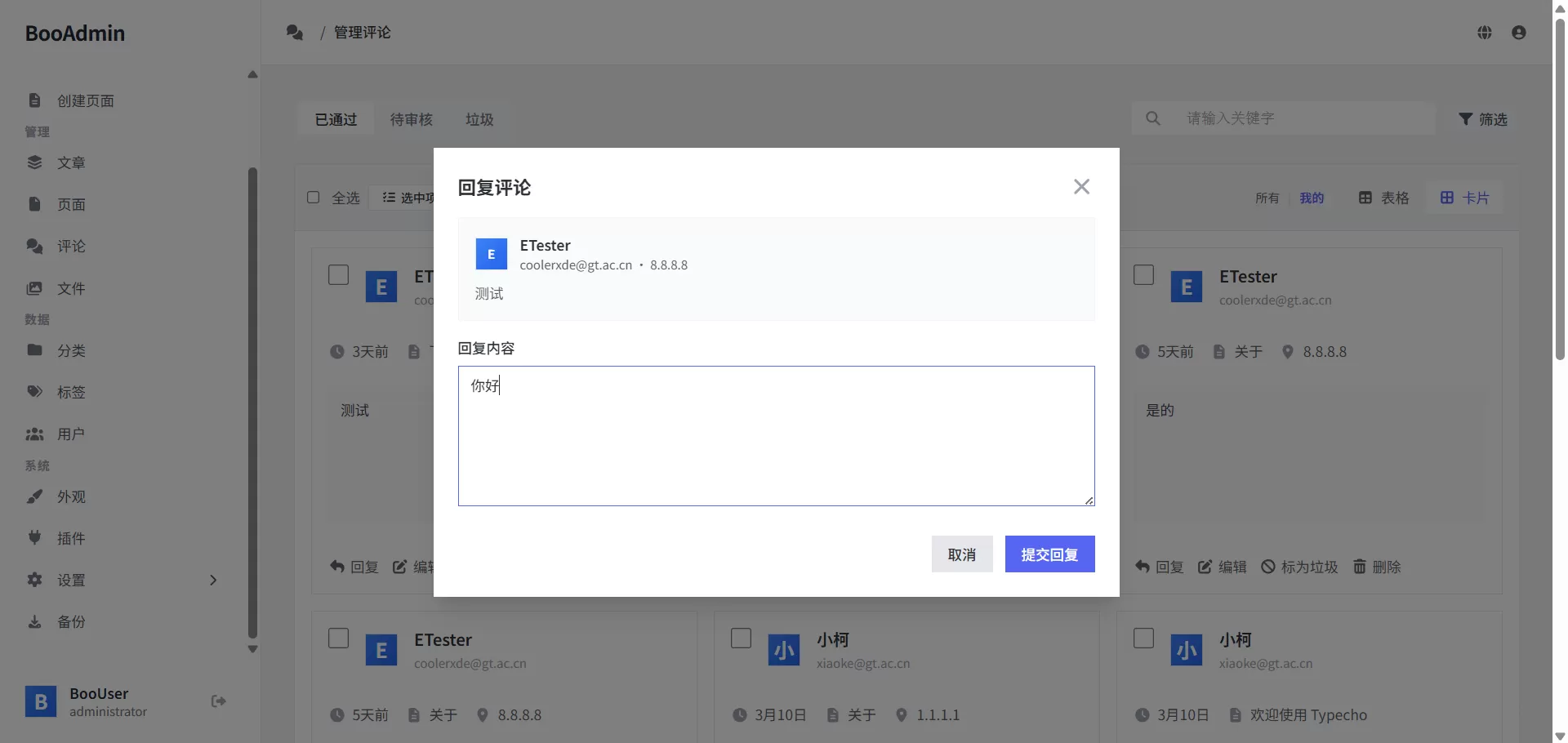
Task: Check the top-right ETester comment card checkbox
Action: pyautogui.click(x=1143, y=274)
